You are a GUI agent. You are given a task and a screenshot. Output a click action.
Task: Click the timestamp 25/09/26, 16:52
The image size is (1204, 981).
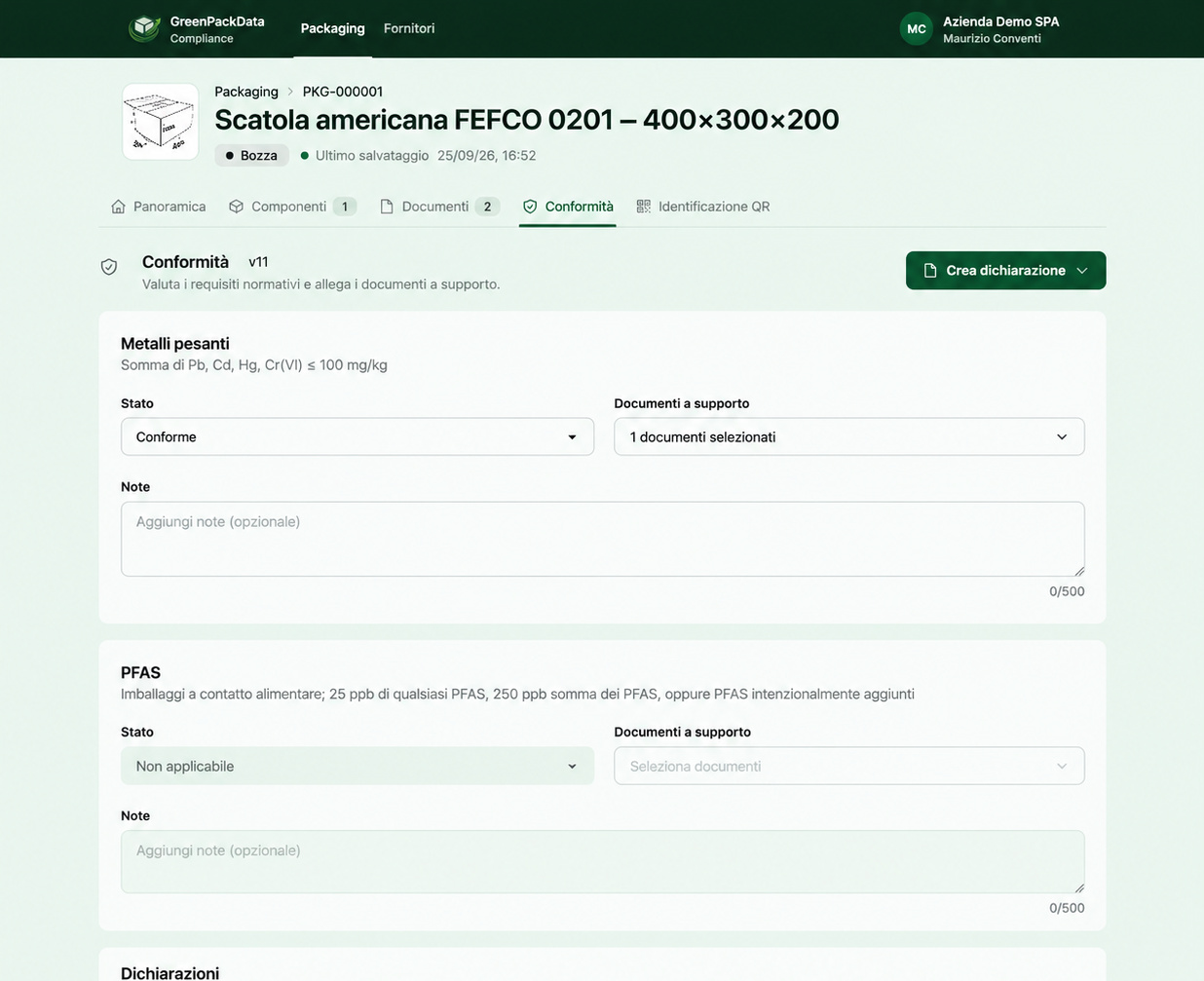tap(487, 156)
